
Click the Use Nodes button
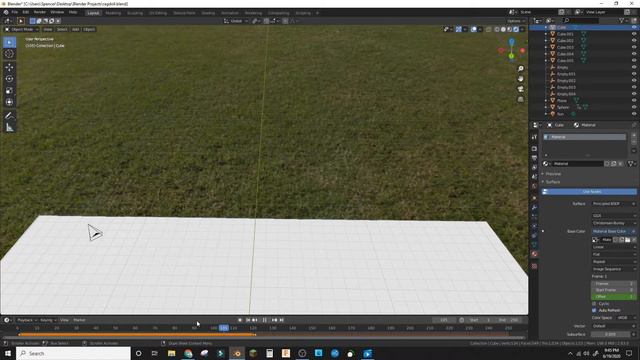pyautogui.click(x=589, y=191)
